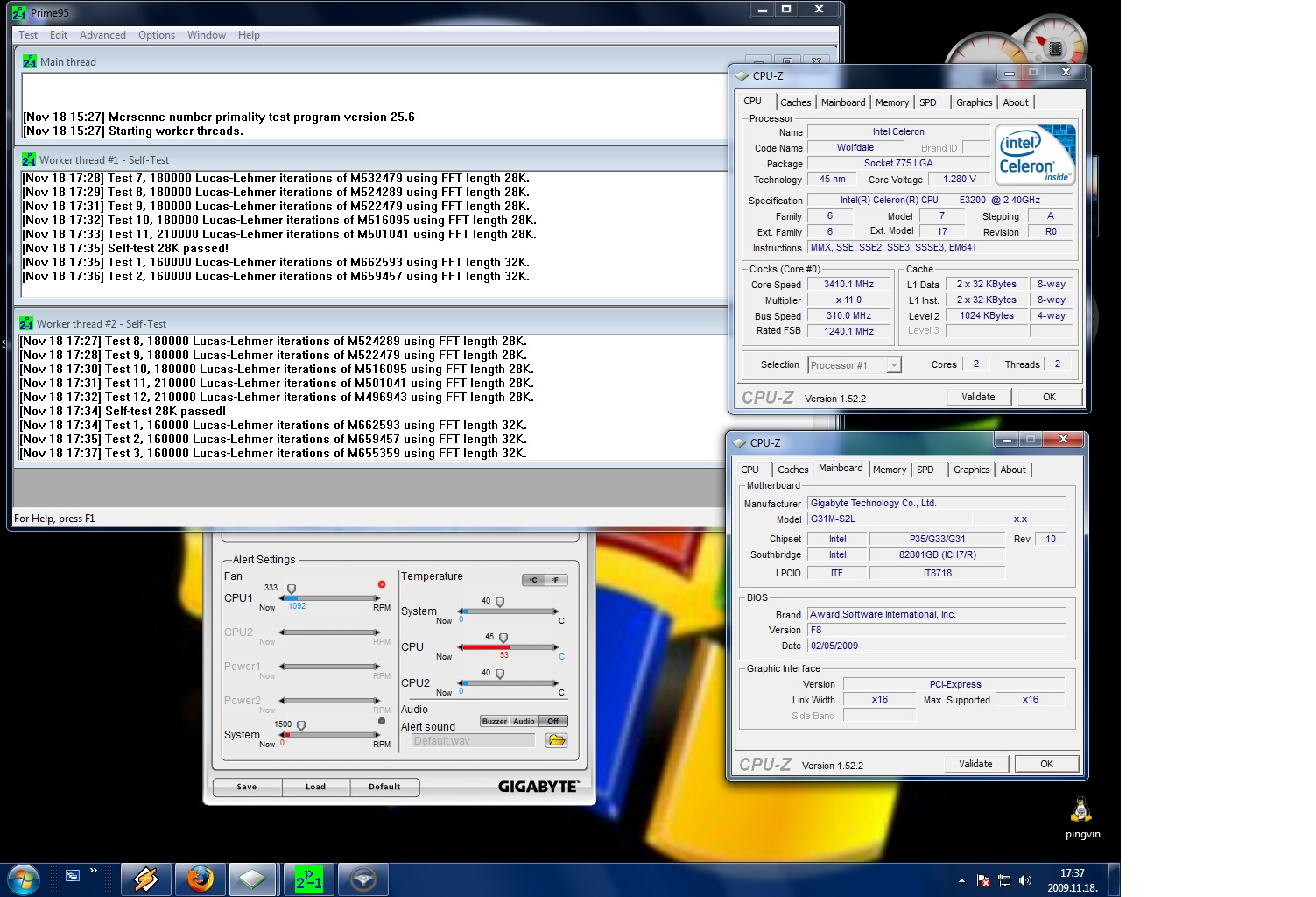Click the Default button in Gigabyte utility
The height and width of the screenshot is (897, 1316).
coord(384,787)
